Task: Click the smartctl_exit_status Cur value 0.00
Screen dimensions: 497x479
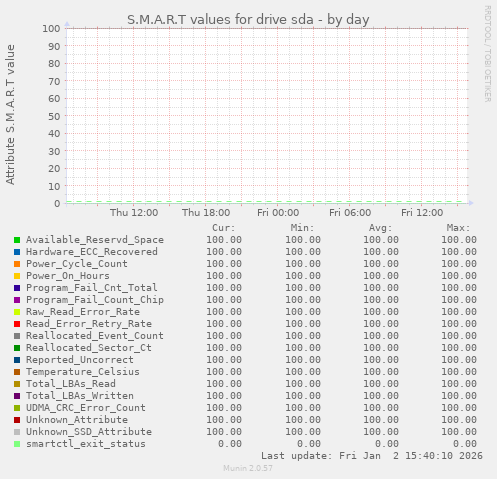Action: click(x=230, y=444)
